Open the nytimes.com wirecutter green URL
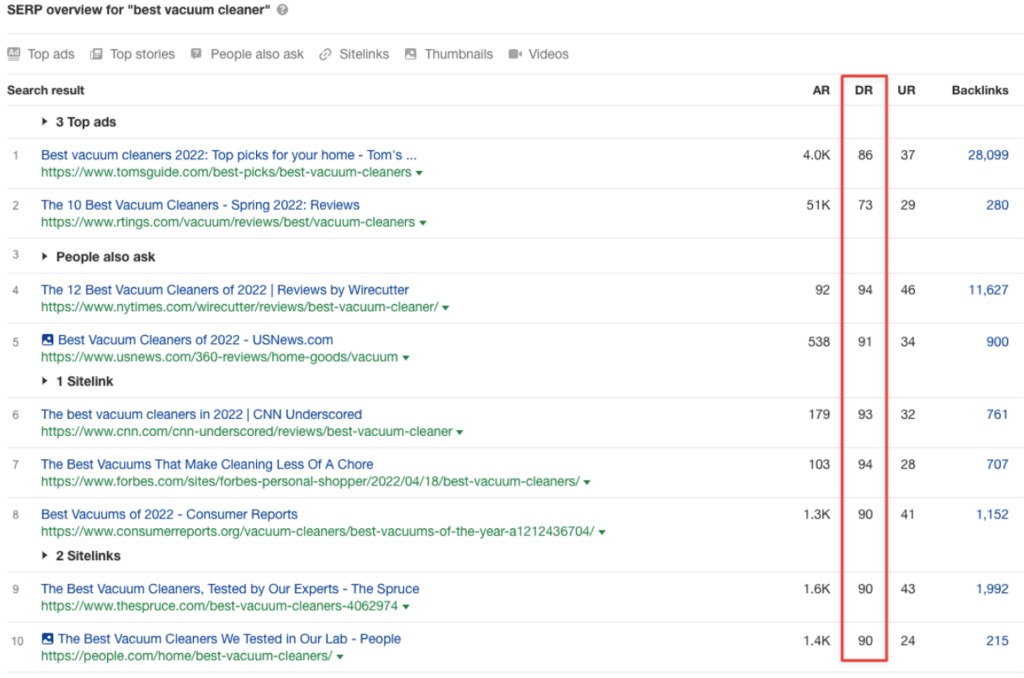Screen dimensions: 1024x678 [x=240, y=307]
